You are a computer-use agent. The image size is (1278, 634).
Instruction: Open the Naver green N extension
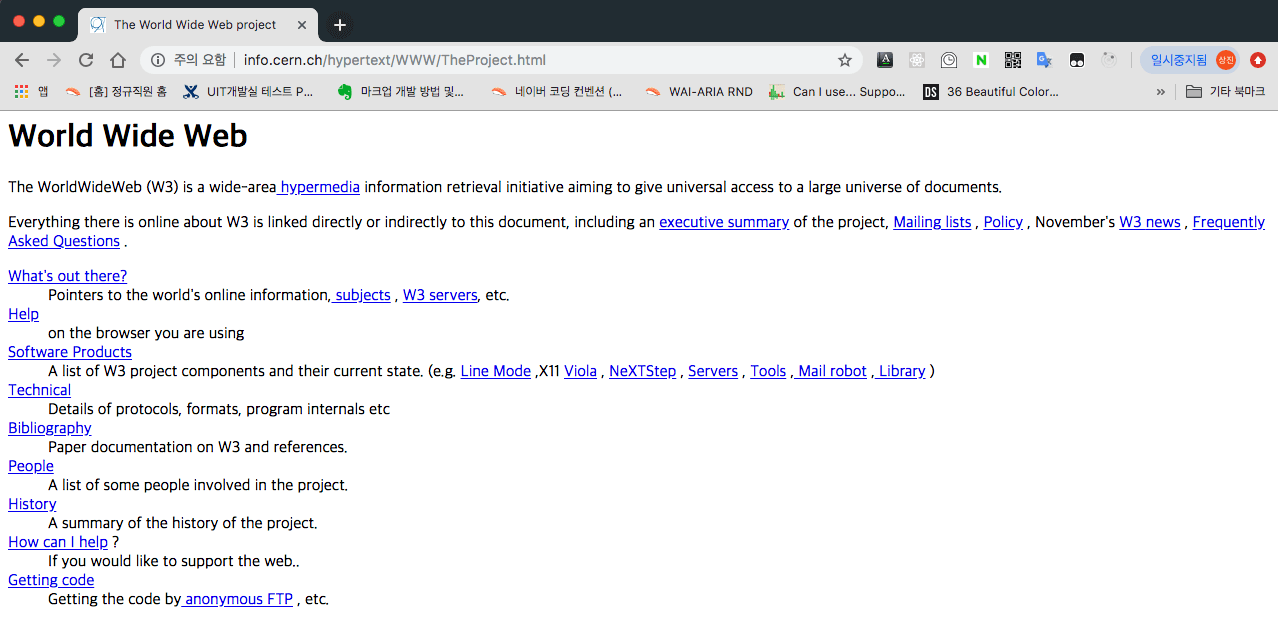[x=981, y=60]
